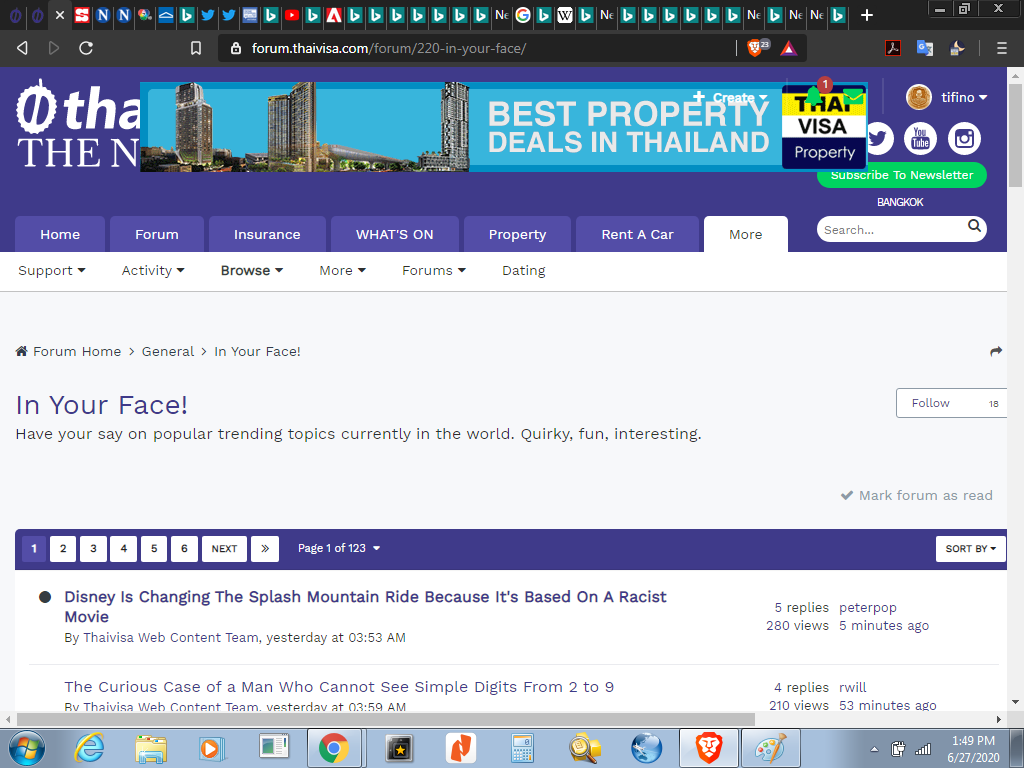Click the Brave Rewards triangle icon
This screenshot has height=768, width=1024.
pyautogui.click(x=789, y=48)
